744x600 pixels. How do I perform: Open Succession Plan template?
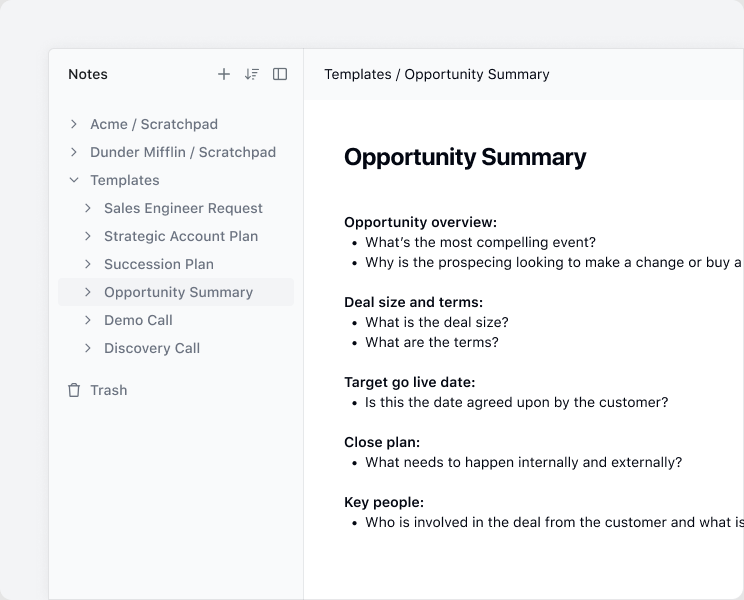(159, 264)
